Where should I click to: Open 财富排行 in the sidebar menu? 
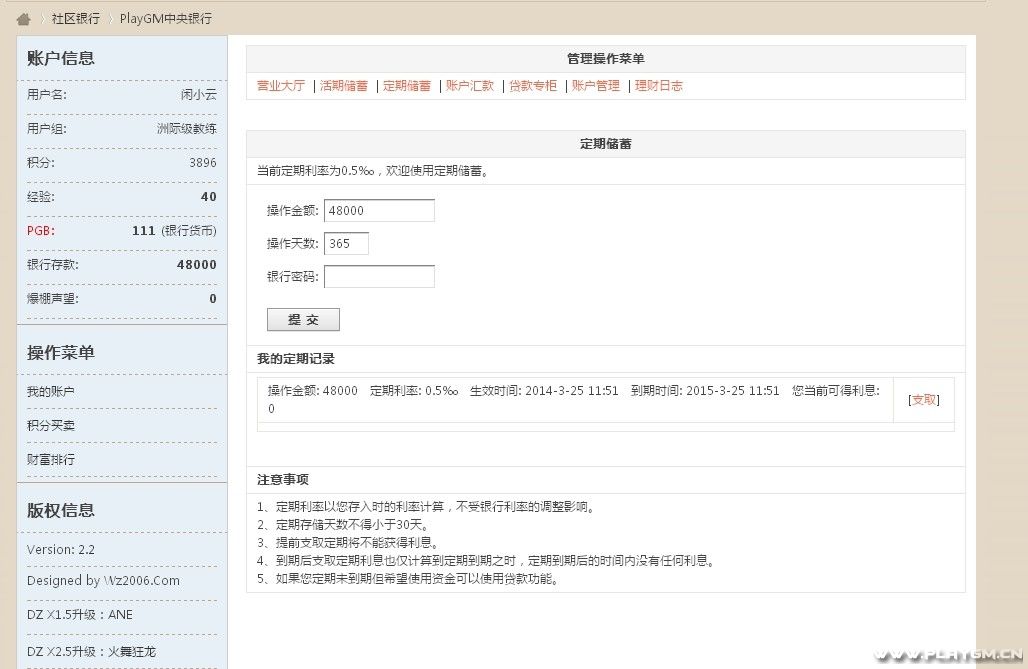[51, 460]
